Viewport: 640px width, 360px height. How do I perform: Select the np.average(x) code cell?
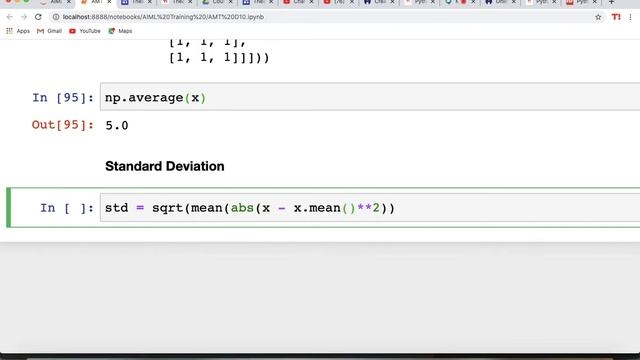(370, 97)
